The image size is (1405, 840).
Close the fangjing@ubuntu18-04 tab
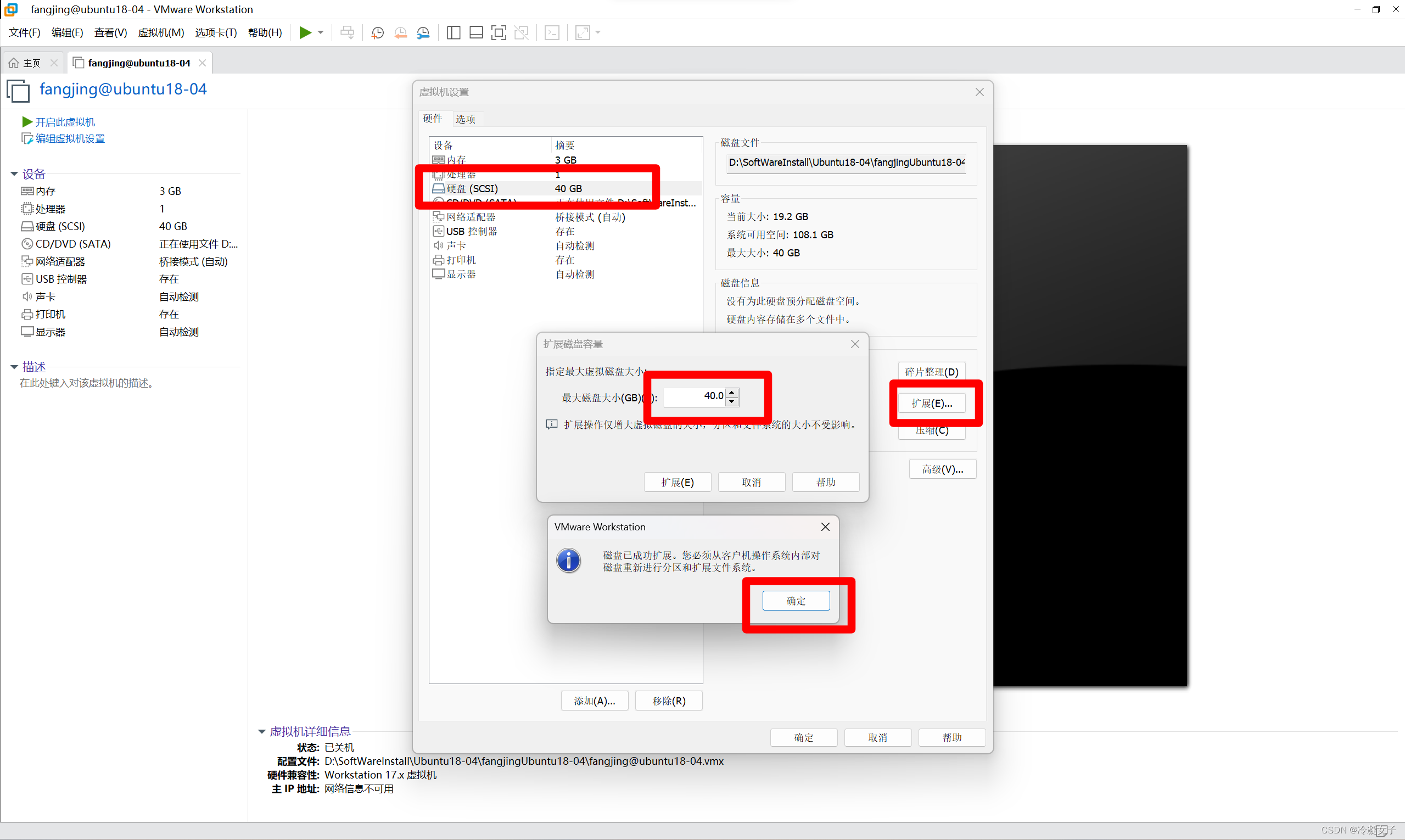[x=202, y=63]
